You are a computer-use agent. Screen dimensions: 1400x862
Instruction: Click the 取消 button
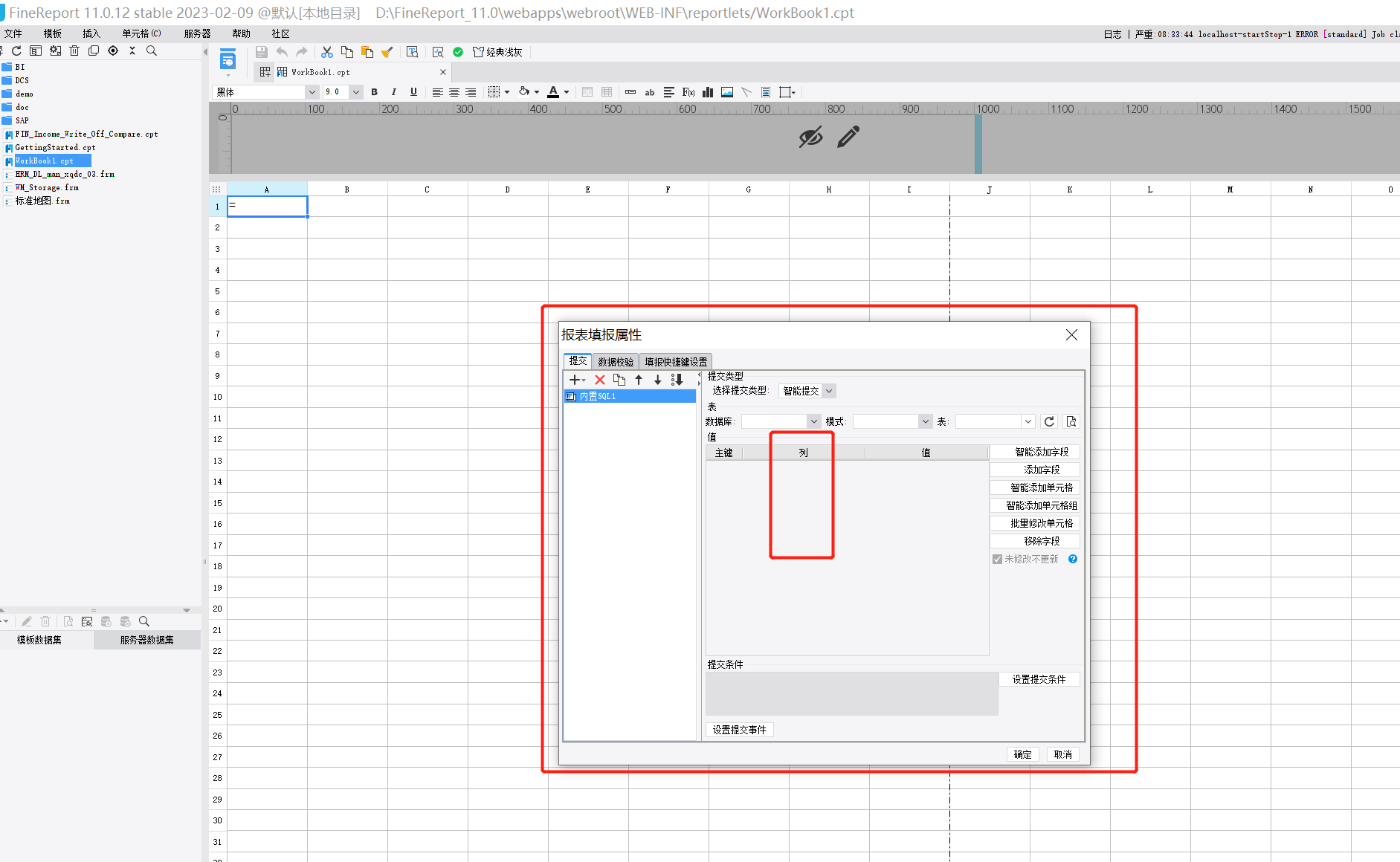(1062, 754)
